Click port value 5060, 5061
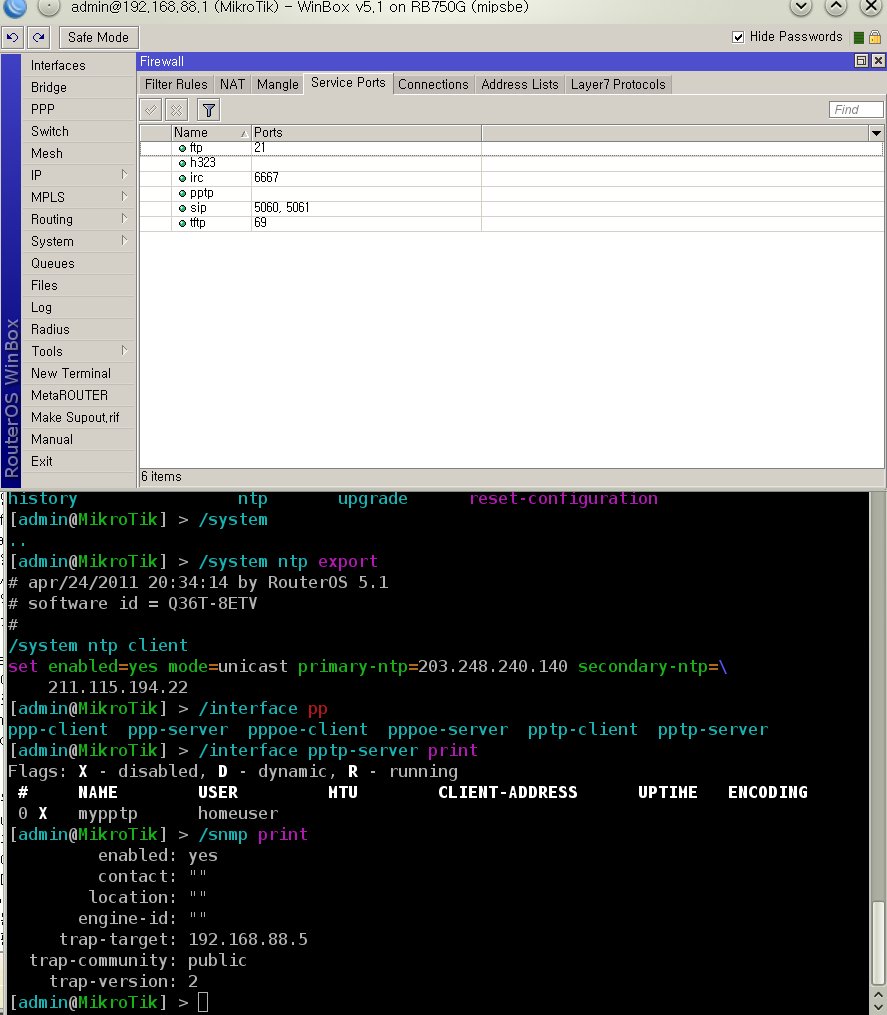The image size is (887, 1015). [282, 208]
